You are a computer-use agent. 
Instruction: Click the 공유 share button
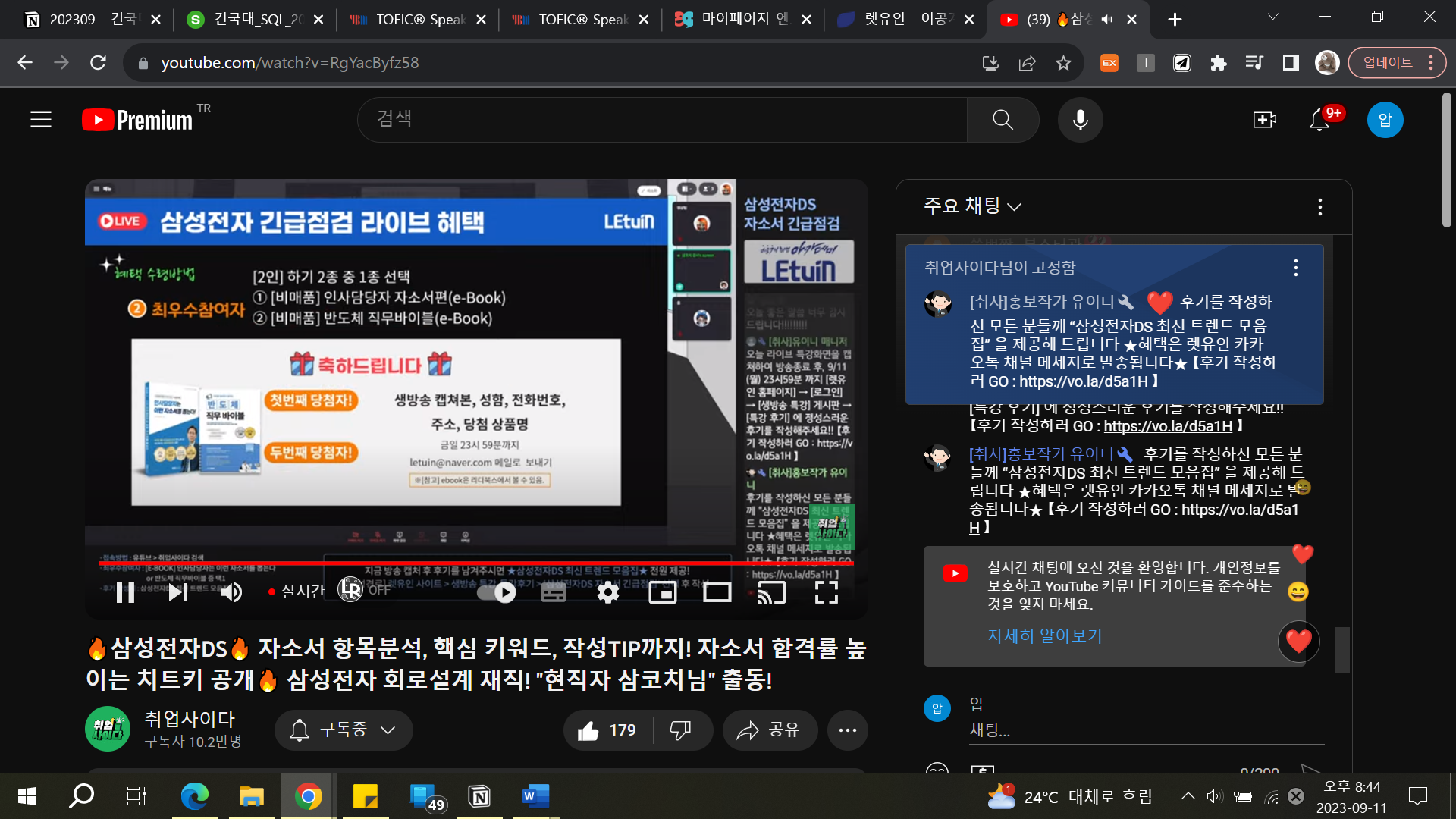(770, 730)
